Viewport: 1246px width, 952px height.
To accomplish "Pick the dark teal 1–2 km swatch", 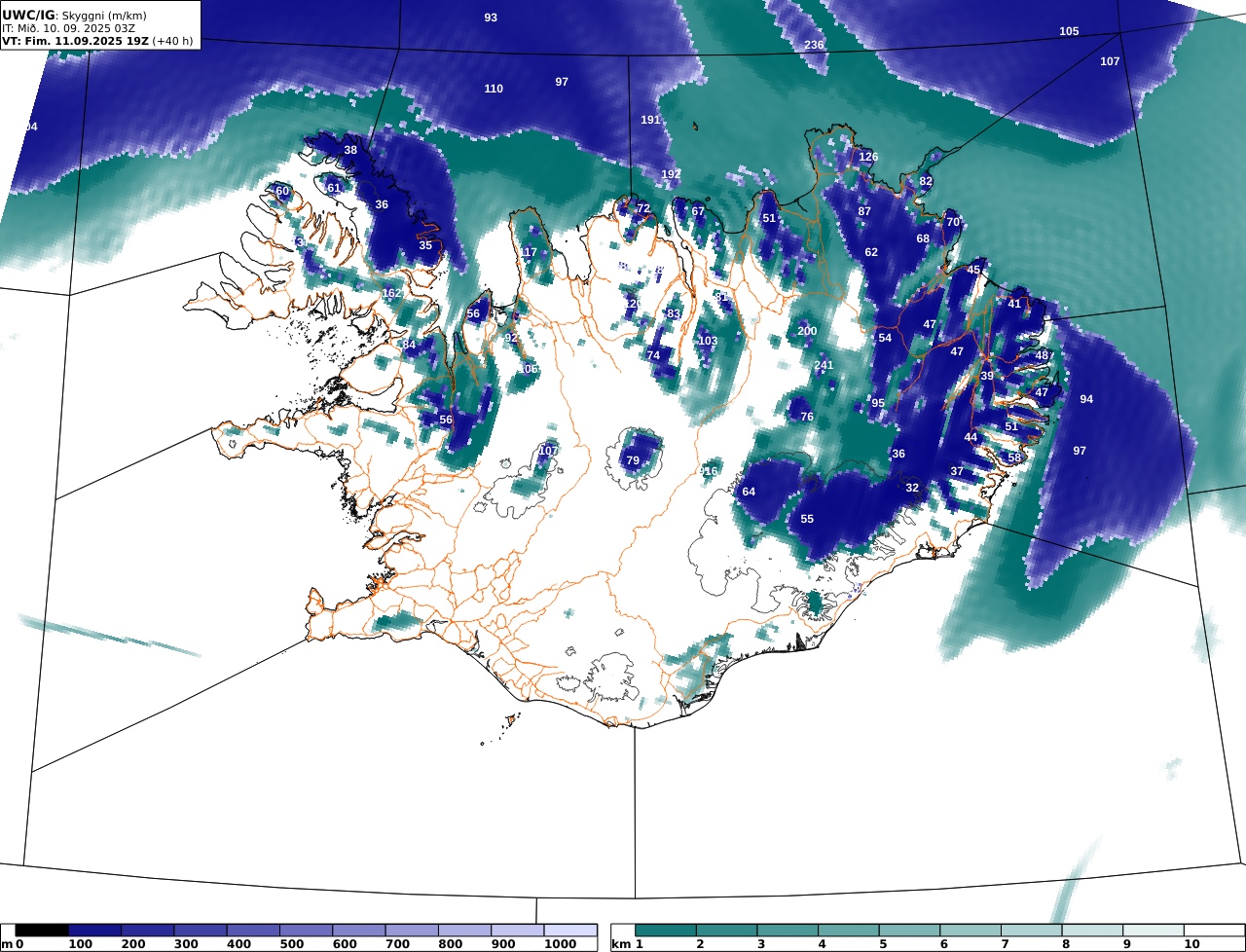I will [667, 931].
